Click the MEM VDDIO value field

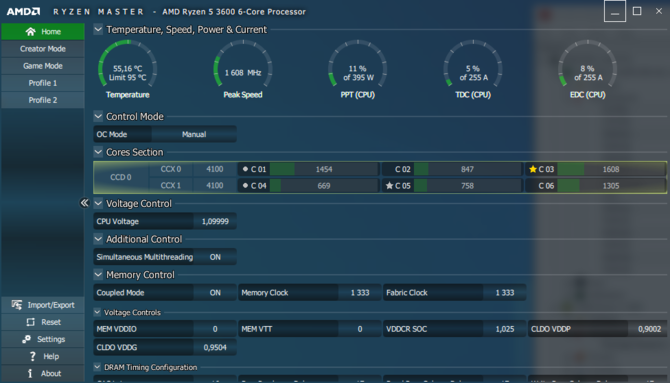pyautogui.click(x=215, y=329)
